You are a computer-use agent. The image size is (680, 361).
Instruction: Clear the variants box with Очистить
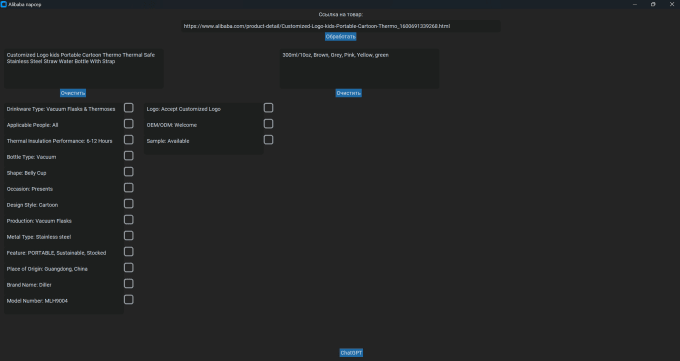[349, 93]
